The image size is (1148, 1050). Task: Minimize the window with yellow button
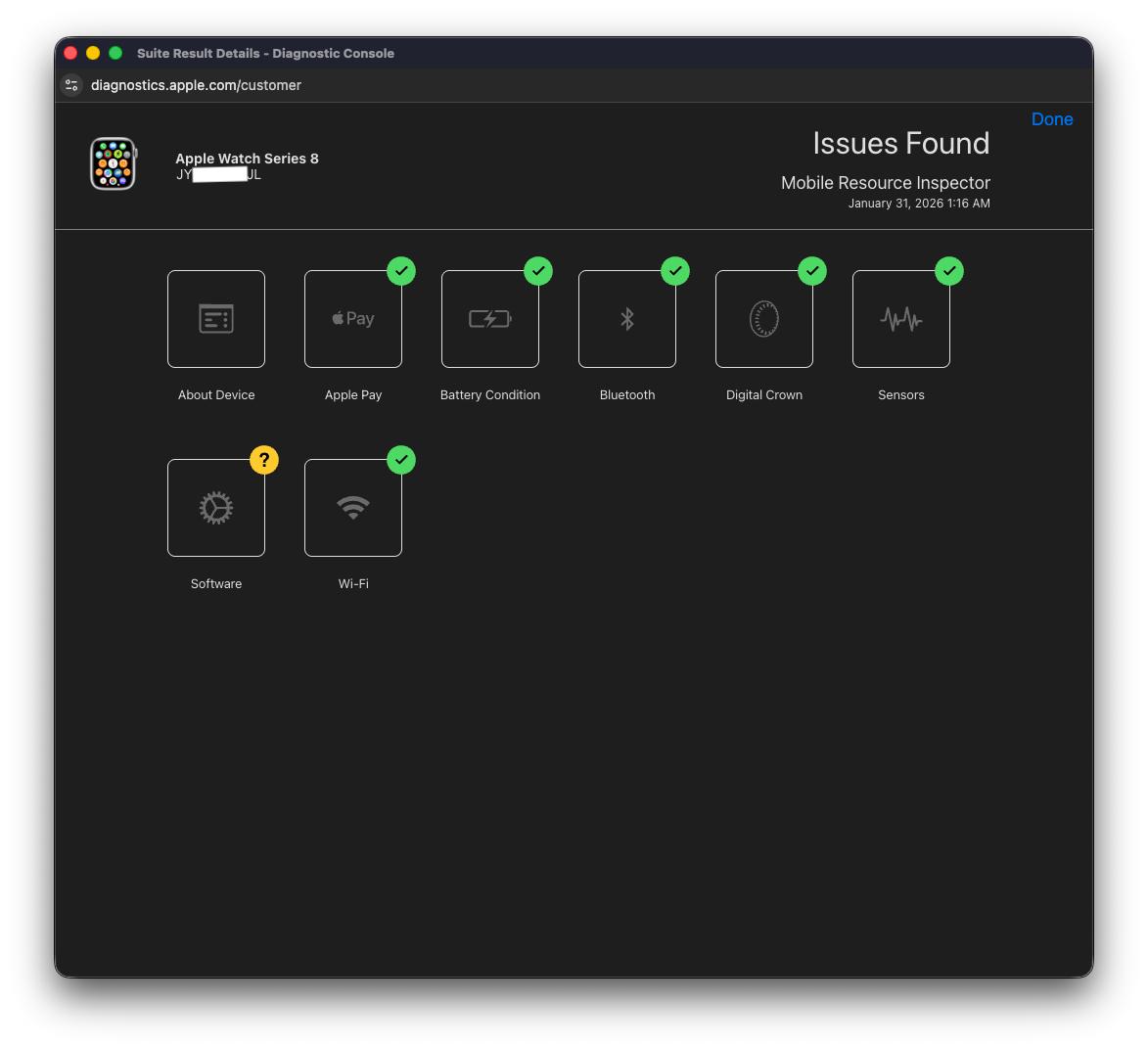tap(93, 53)
